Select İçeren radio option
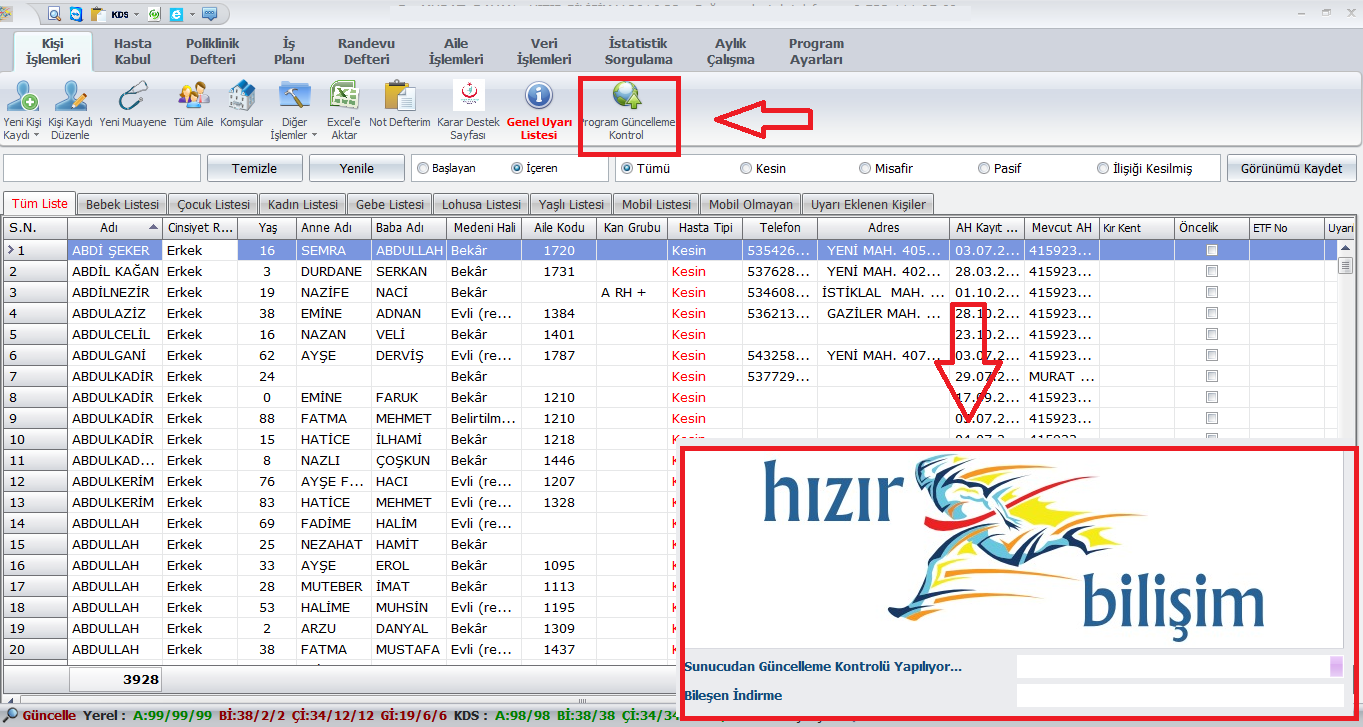 (x=517, y=168)
